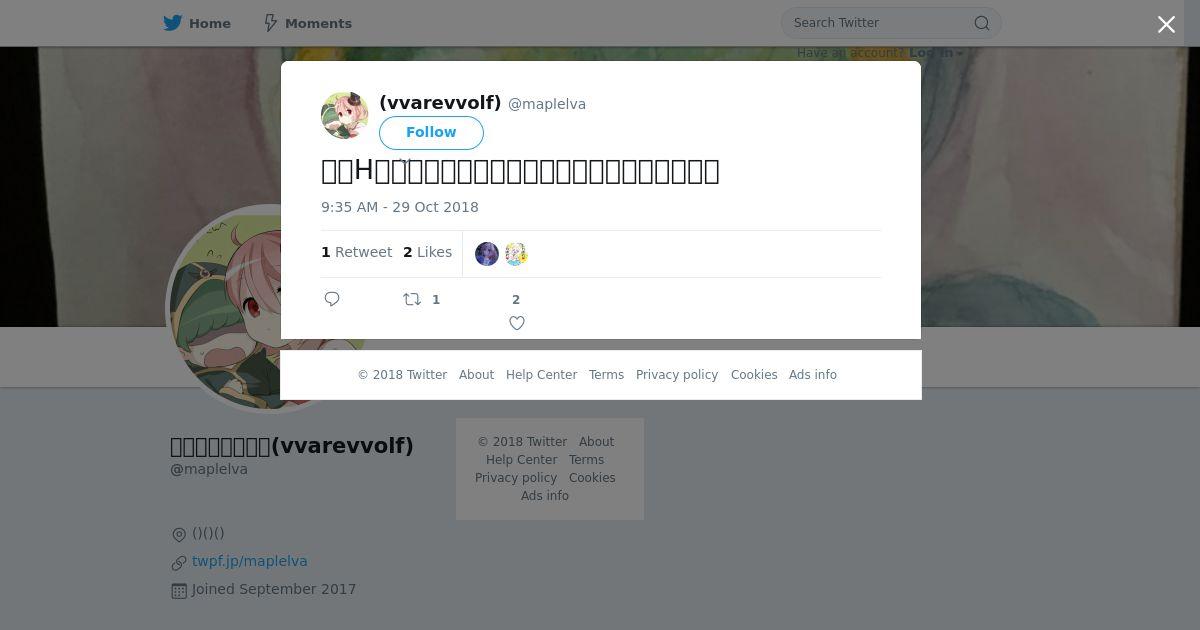This screenshot has width=1200, height=630.
Task: Show the 2 Likes list
Action: 428,252
